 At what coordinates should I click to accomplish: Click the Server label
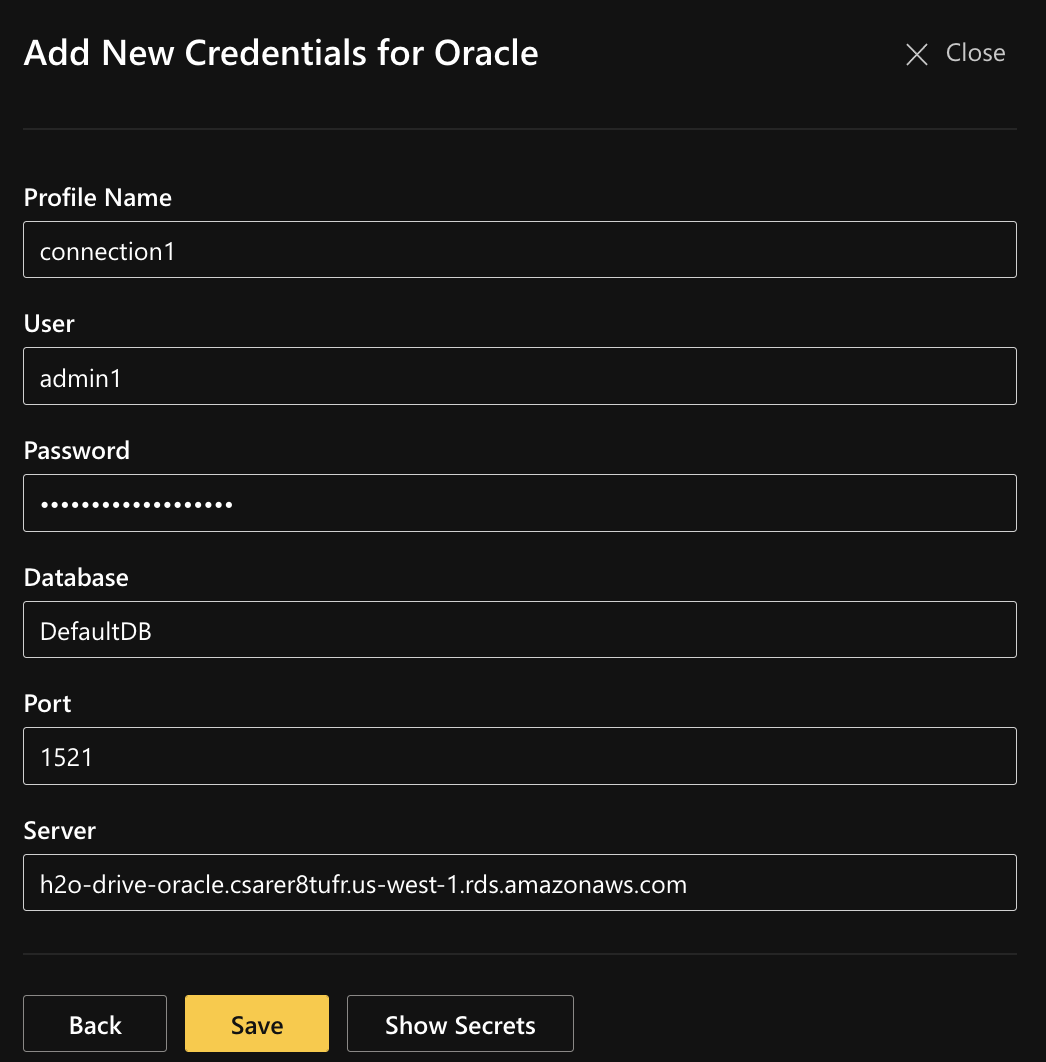coord(59,830)
